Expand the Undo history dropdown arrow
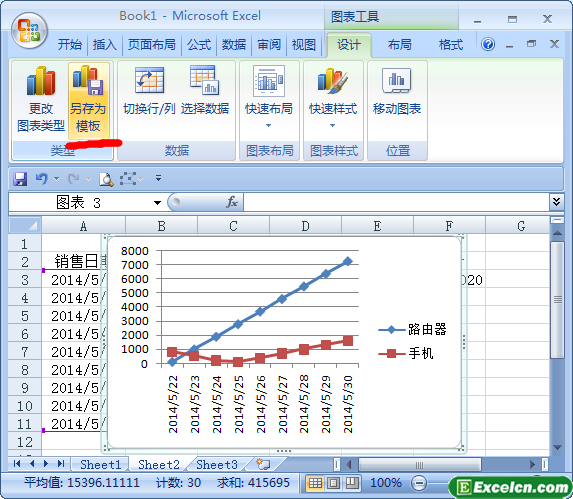 (x=57, y=179)
